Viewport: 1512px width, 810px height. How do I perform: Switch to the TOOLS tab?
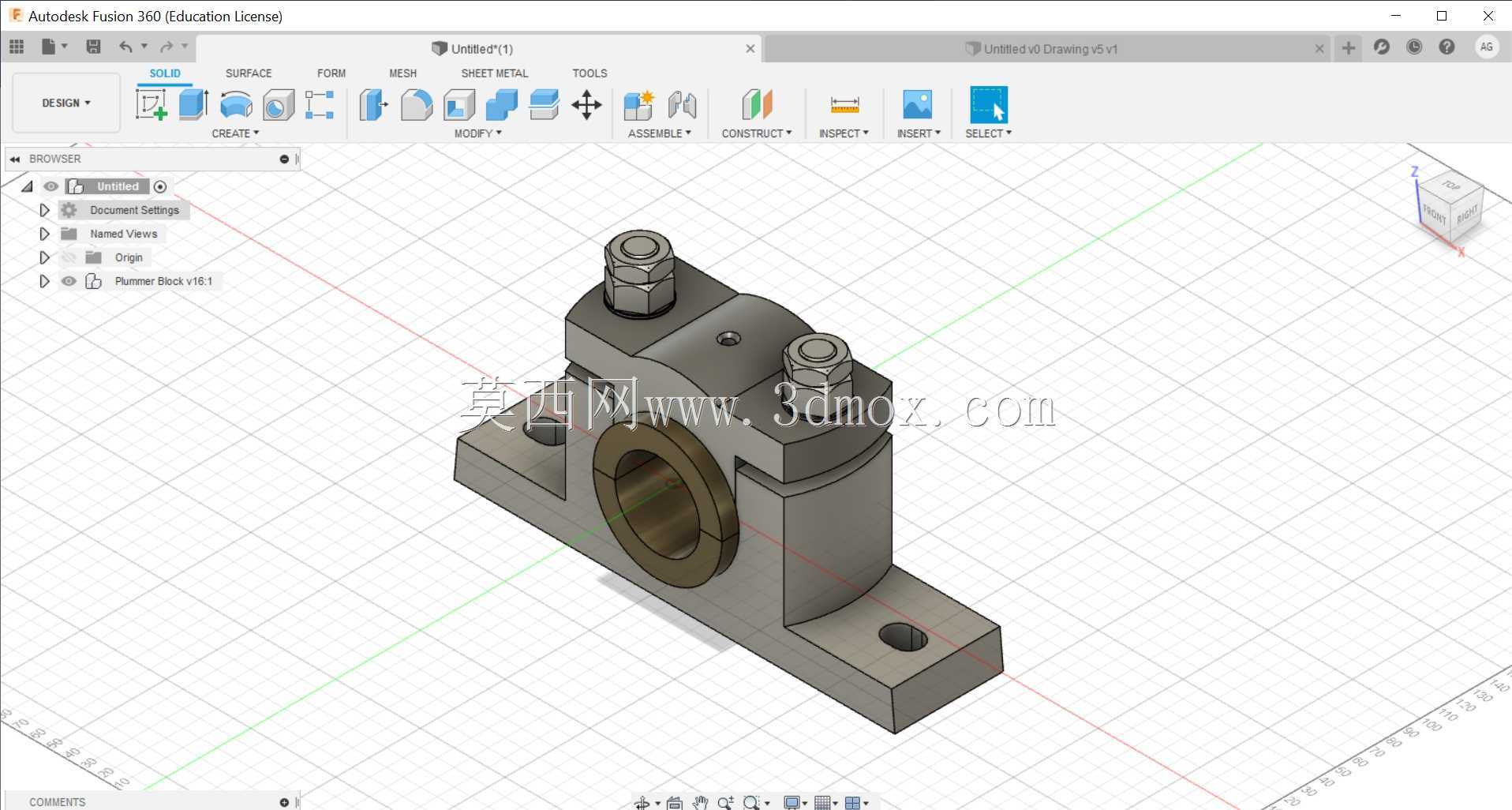pos(589,73)
